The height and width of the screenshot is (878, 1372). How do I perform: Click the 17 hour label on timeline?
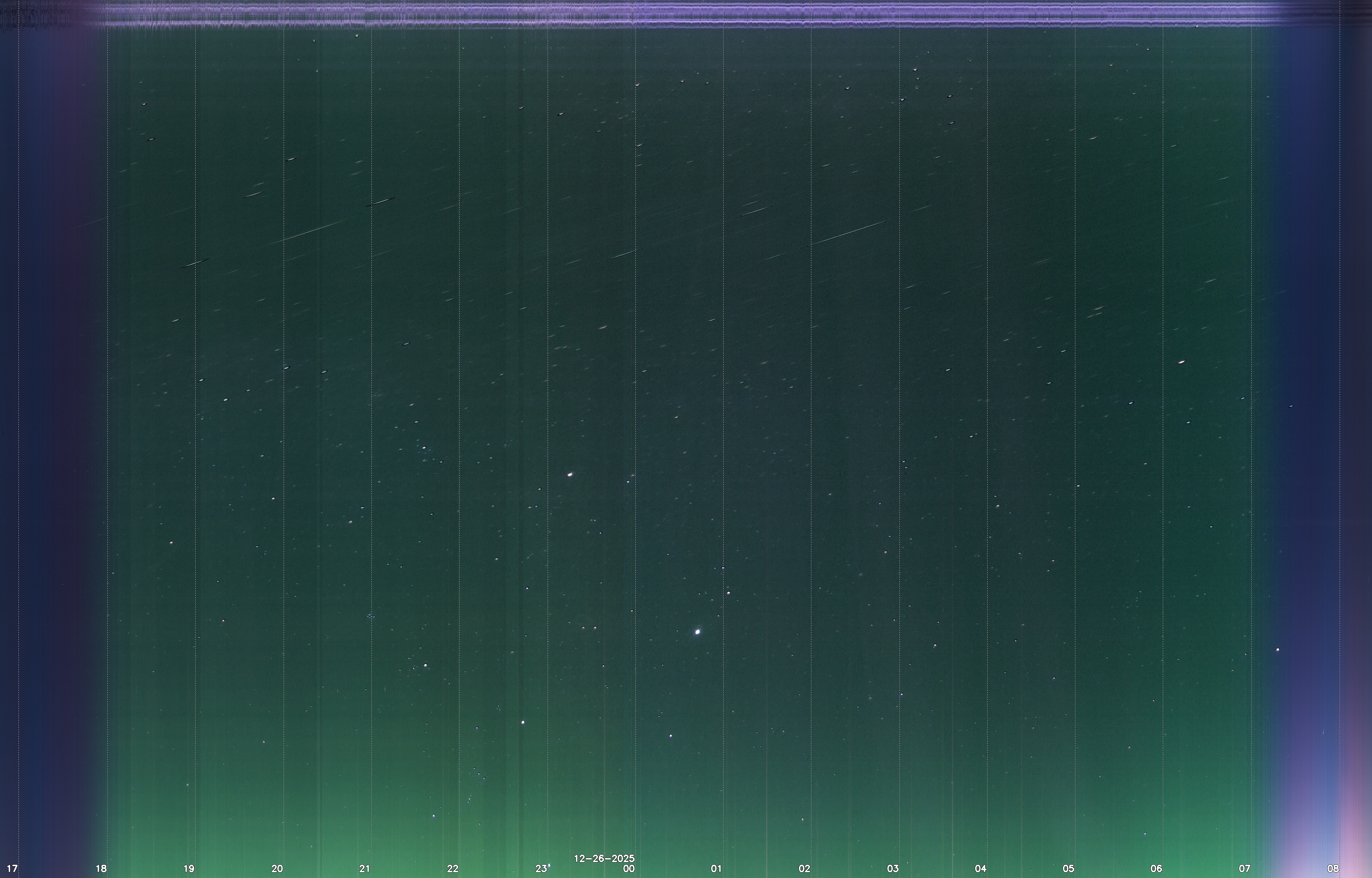point(12,869)
